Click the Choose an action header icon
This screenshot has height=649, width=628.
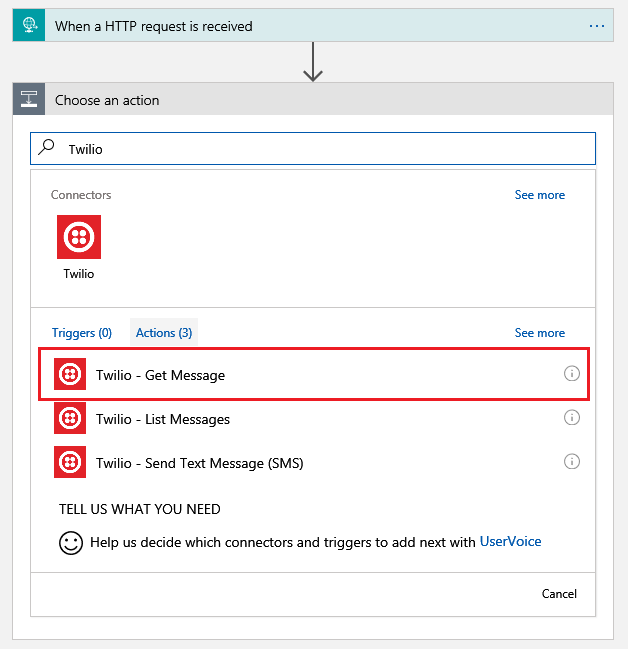point(29,99)
